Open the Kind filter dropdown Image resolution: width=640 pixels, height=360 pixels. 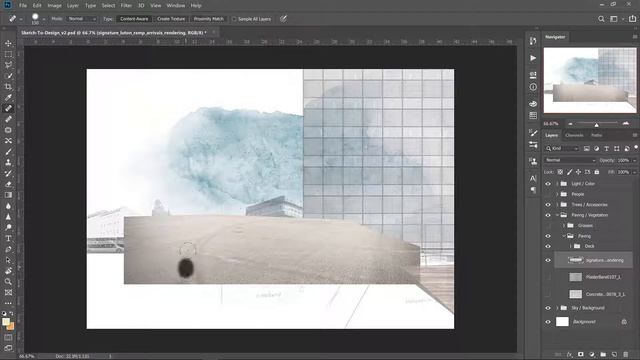click(x=562, y=149)
